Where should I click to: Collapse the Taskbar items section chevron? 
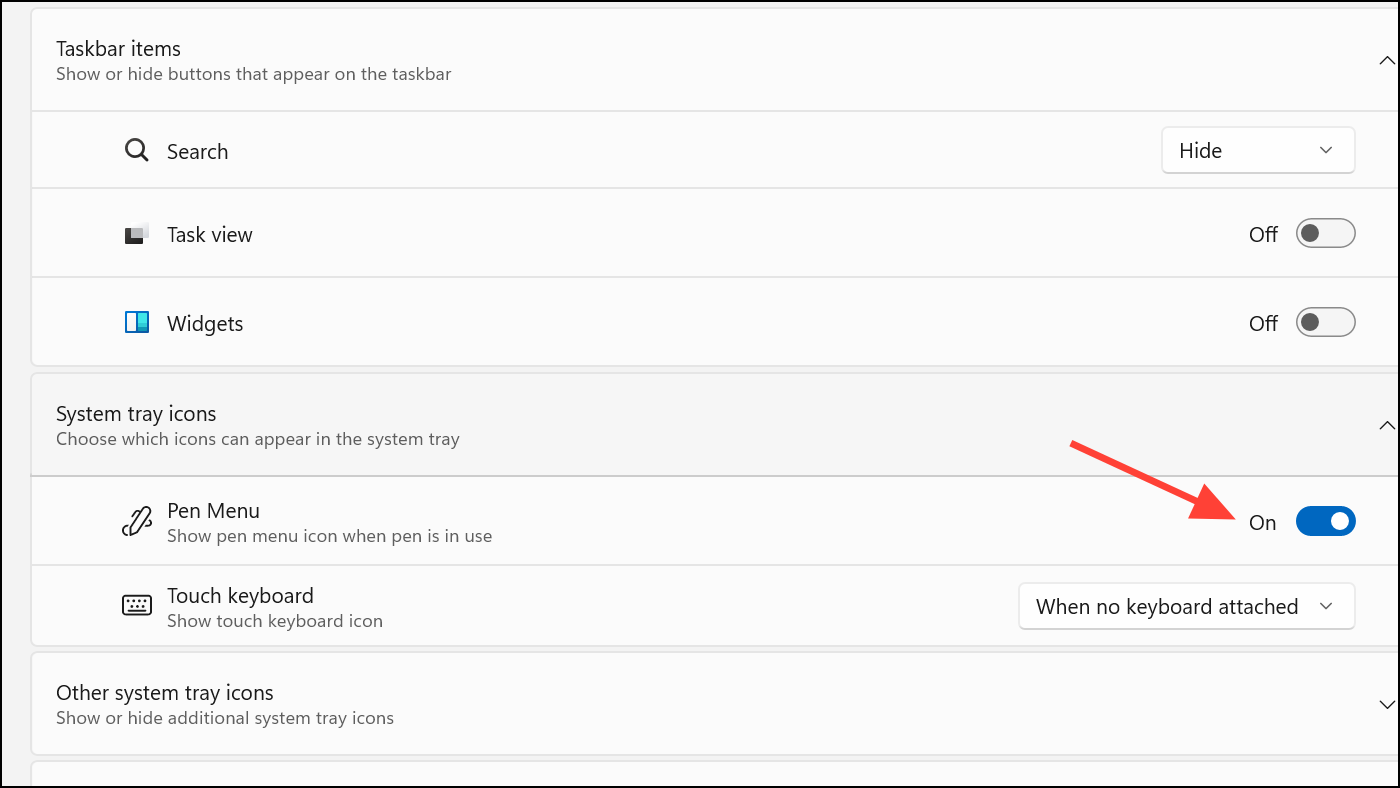pos(1386,61)
